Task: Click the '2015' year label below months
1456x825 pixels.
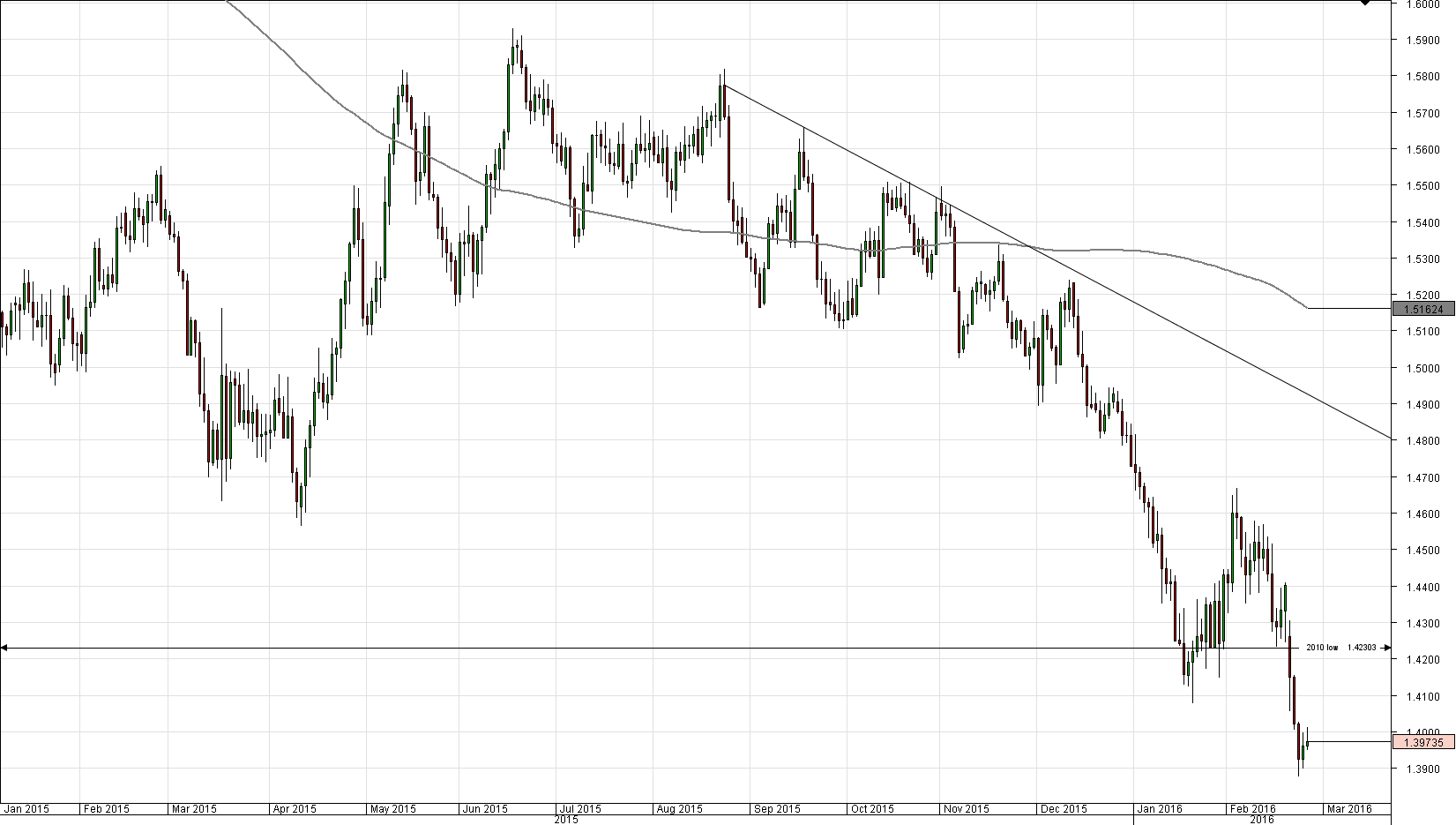Action: tap(565, 820)
